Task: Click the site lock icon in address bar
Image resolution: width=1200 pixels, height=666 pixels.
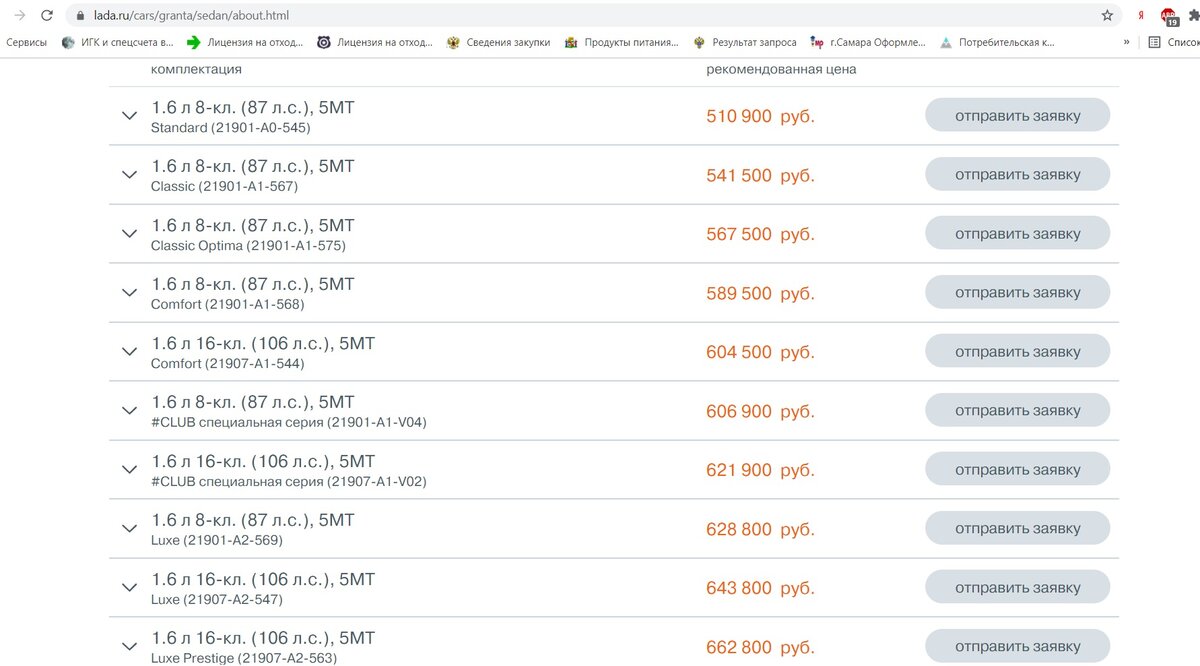Action: [80, 16]
